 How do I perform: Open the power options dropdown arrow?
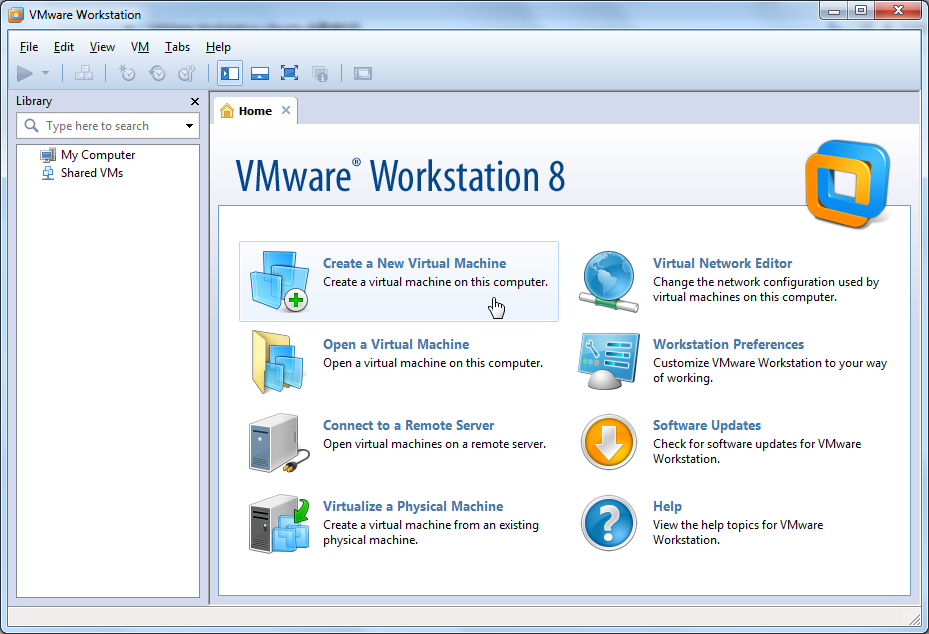pos(46,73)
